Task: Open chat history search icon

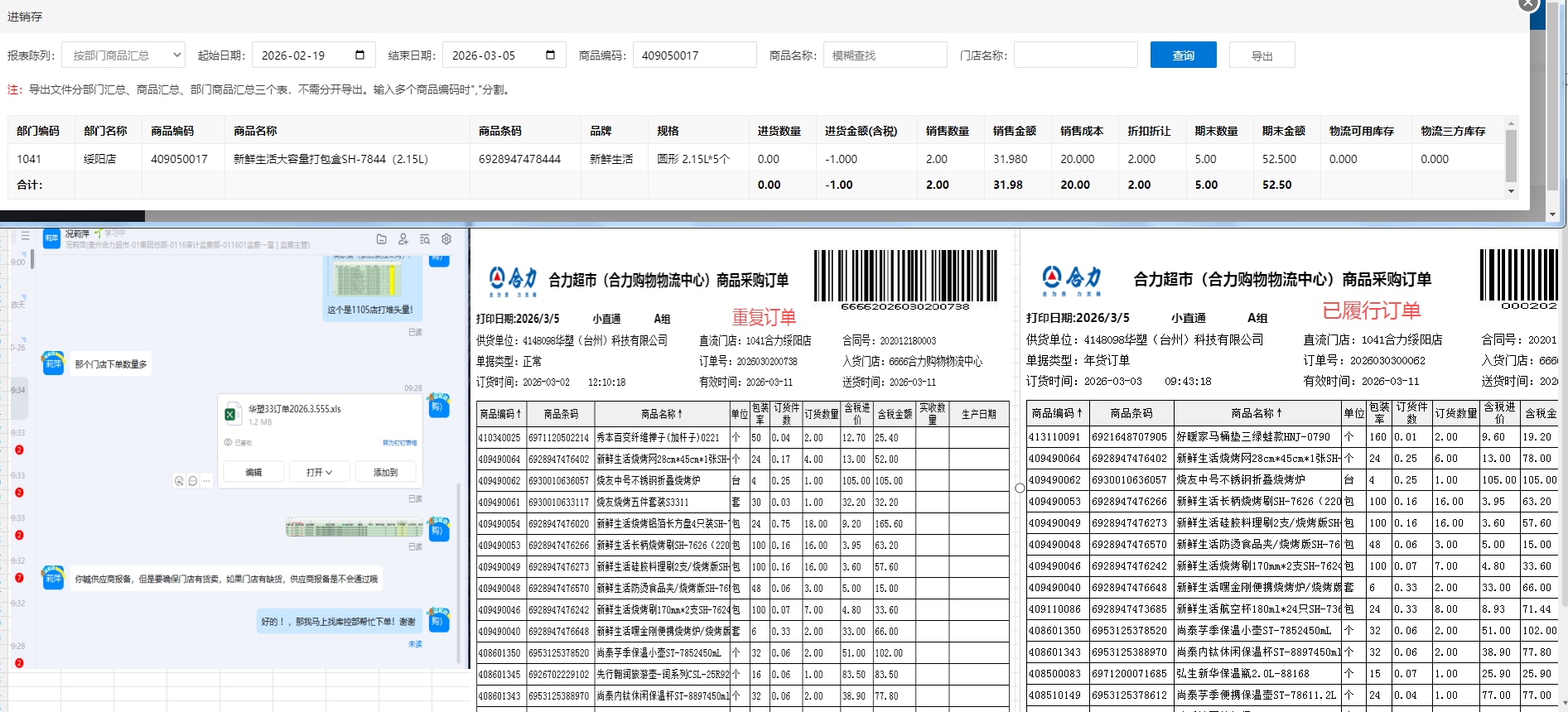Action: (x=425, y=239)
